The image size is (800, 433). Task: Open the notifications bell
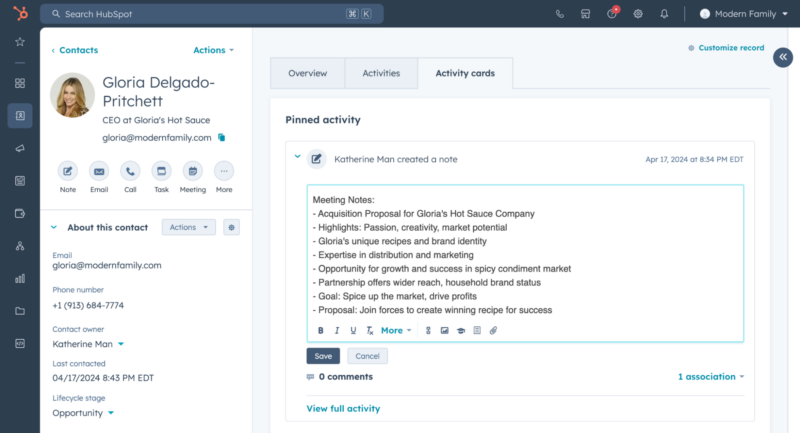(x=664, y=14)
